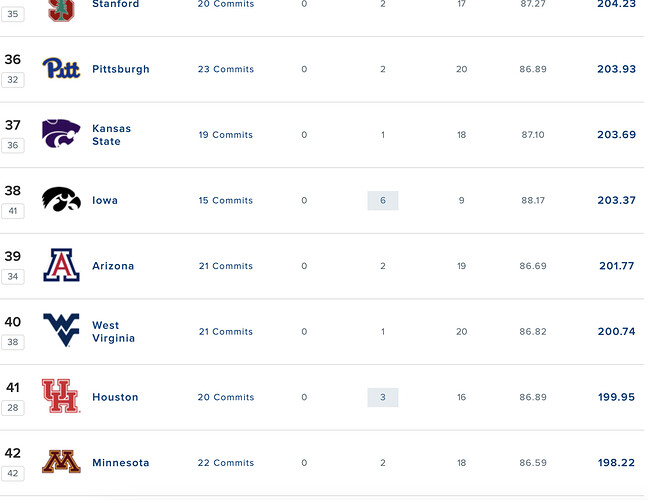This screenshot has height=500, width=648.
Task: Click the Kansas State wildcat logo
Action: pos(61,133)
